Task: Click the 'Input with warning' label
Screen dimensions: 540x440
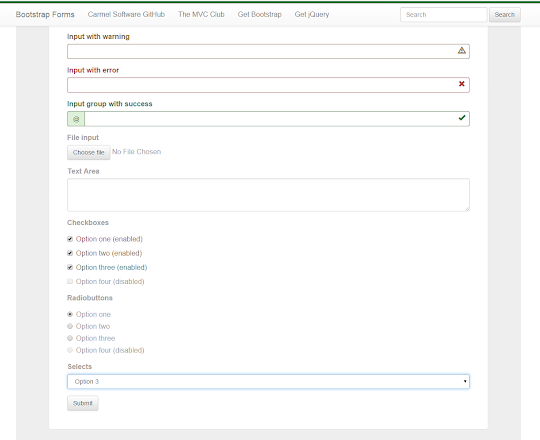Action: [98, 36]
